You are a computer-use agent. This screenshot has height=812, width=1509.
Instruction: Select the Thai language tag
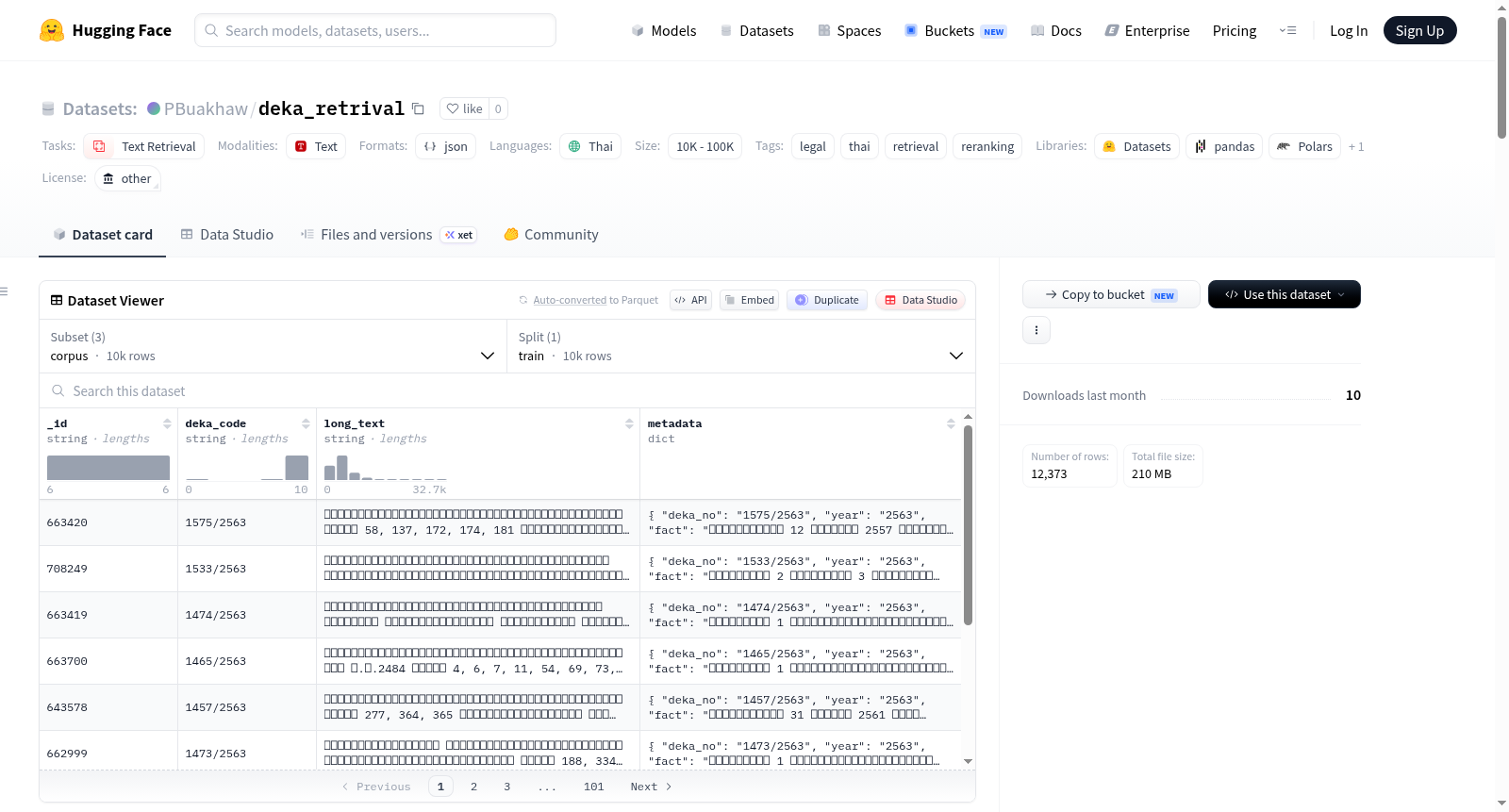(x=590, y=146)
